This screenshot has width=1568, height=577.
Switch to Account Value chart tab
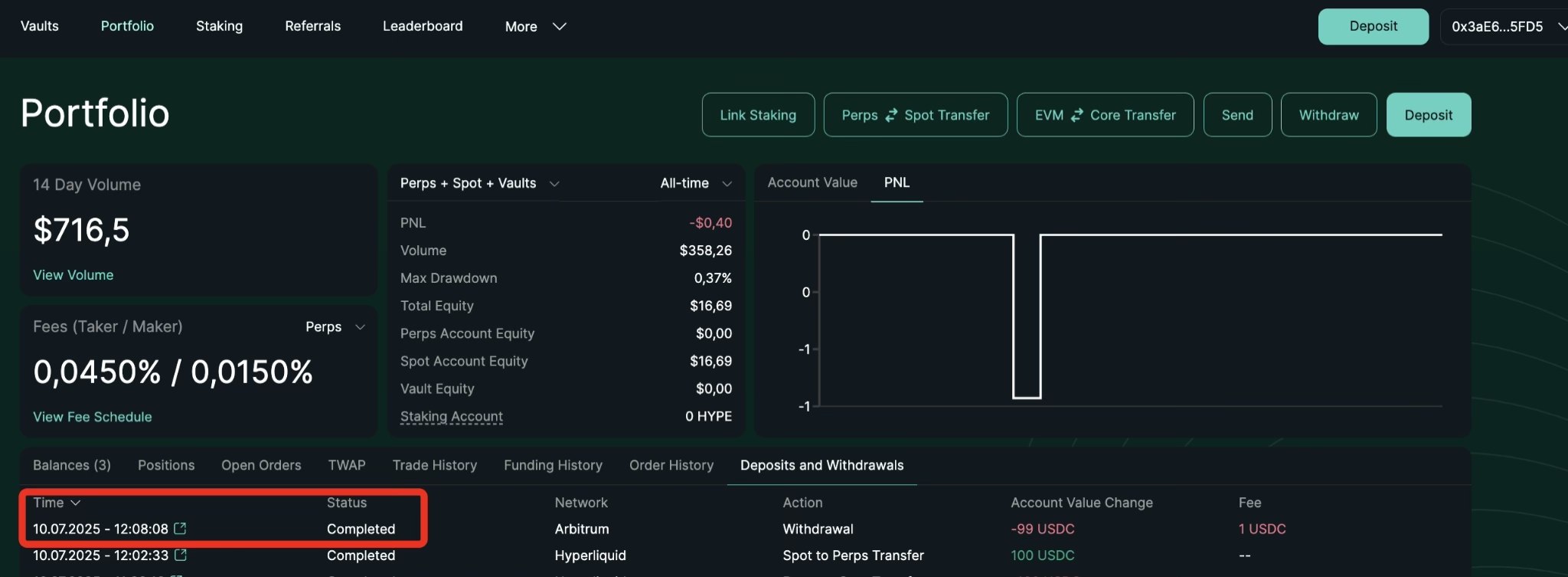pos(812,182)
